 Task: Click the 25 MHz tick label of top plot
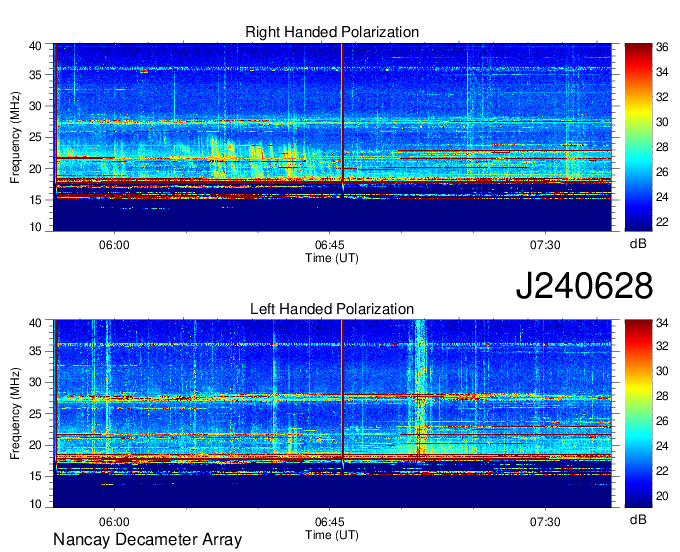click(35, 137)
